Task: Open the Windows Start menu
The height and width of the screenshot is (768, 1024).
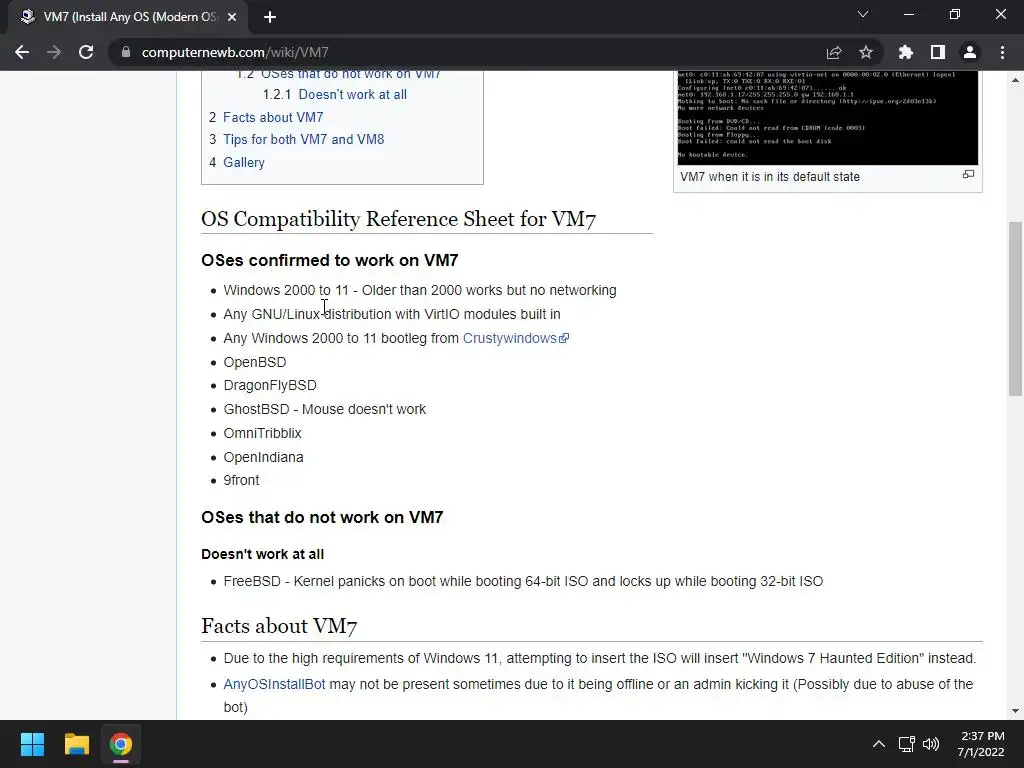Action: [32, 744]
